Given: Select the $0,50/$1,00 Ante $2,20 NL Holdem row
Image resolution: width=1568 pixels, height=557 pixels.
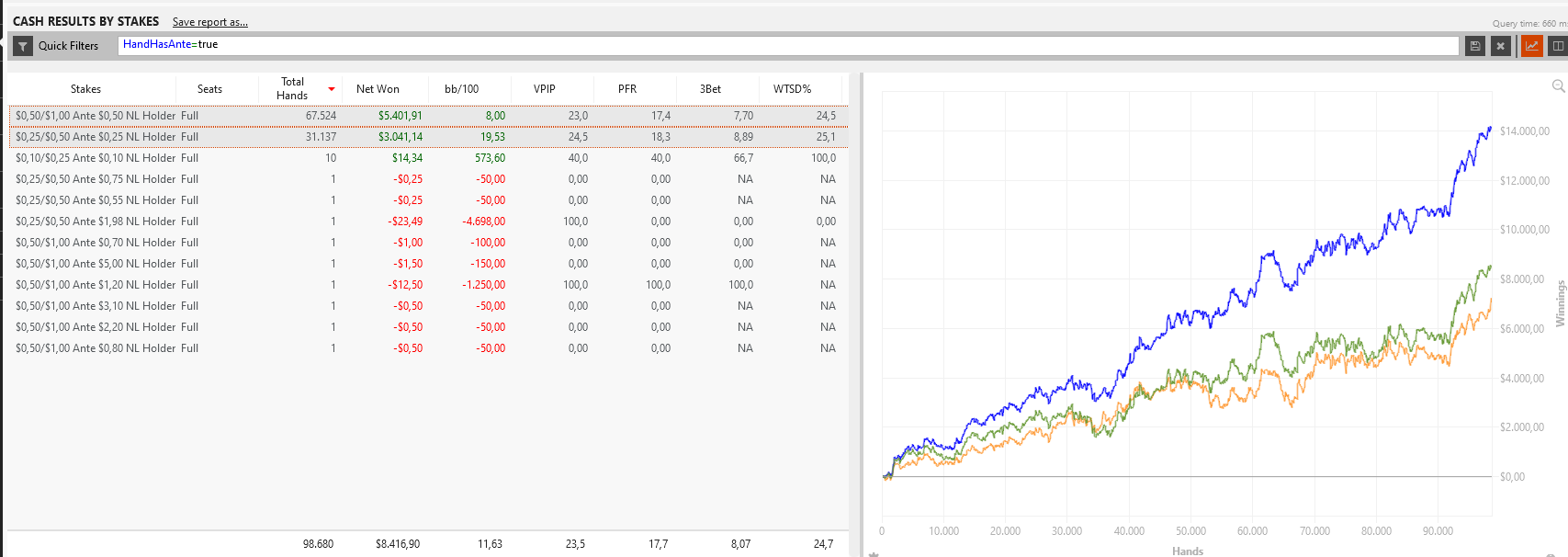Looking at the screenshot, I should 428,327.
